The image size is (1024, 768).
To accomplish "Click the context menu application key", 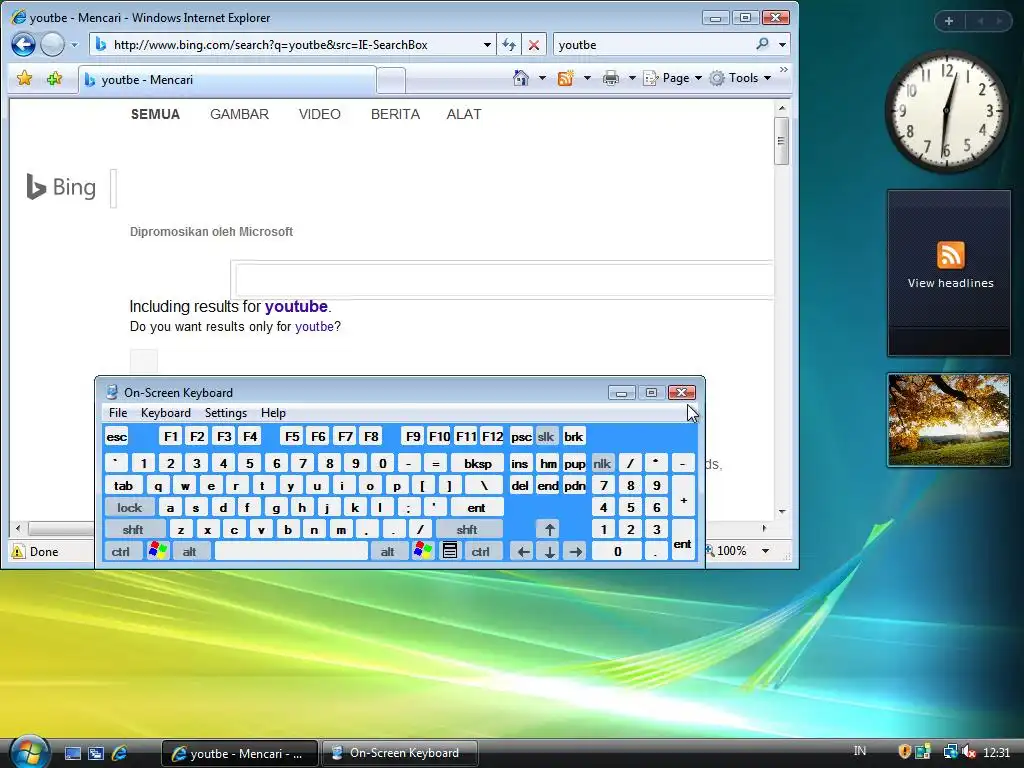I will [x=450, y=551].
